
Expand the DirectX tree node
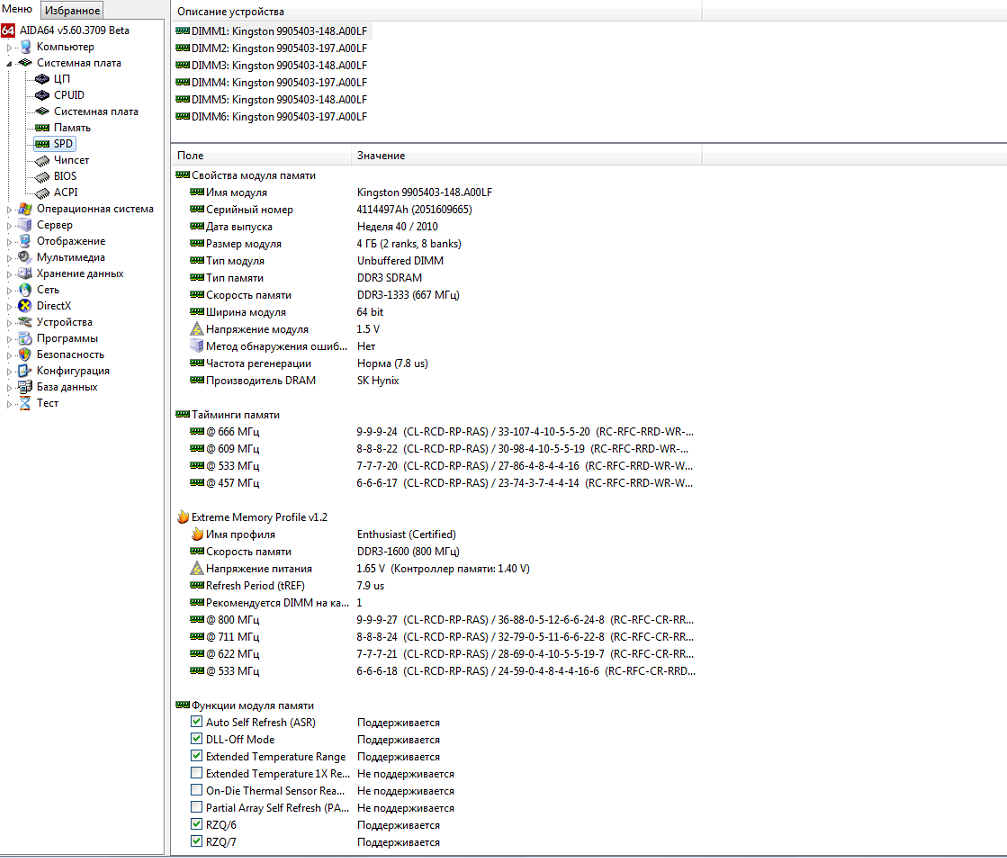(x=9, y=306)
